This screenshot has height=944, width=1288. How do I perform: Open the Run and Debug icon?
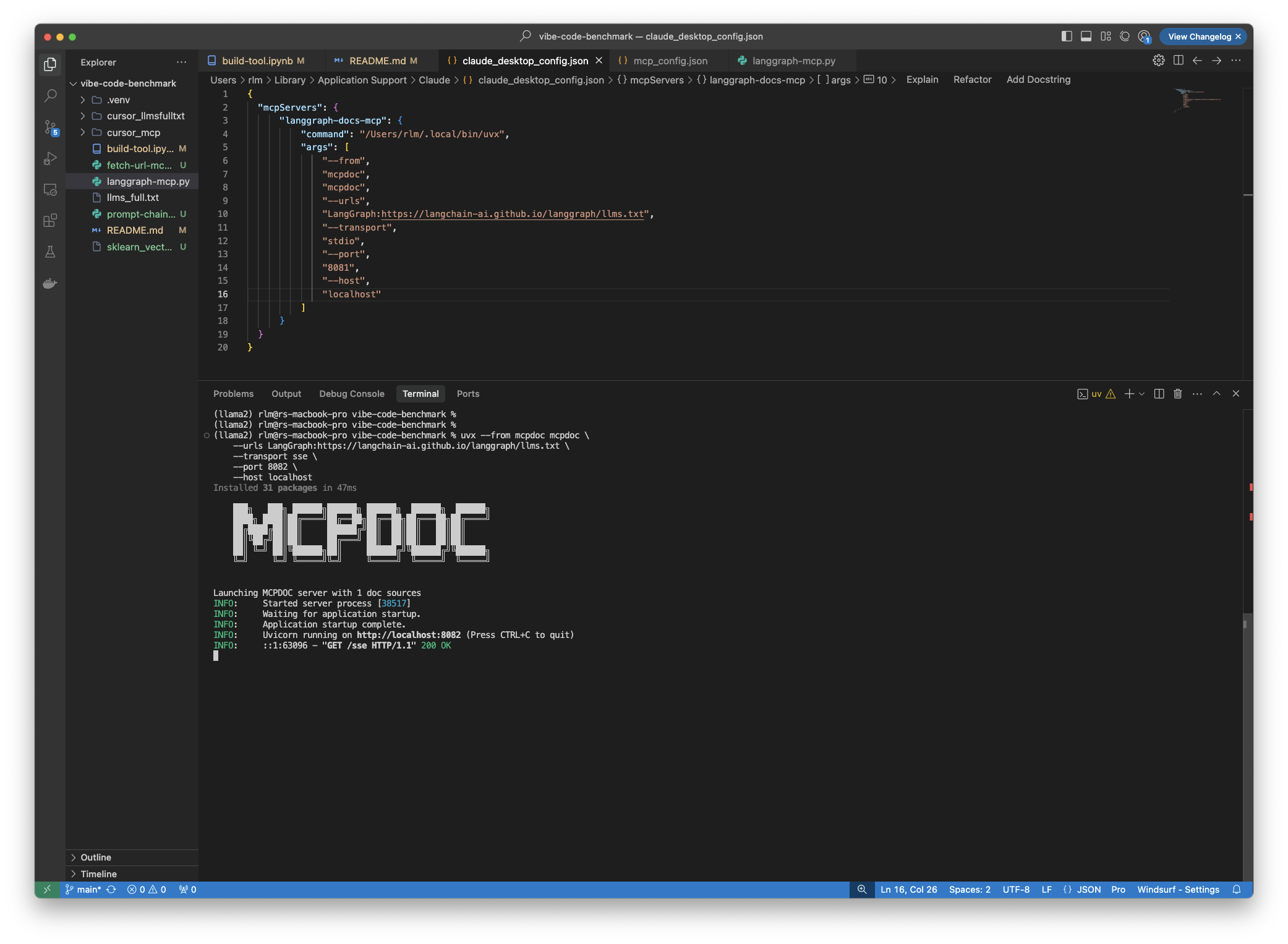50,158
